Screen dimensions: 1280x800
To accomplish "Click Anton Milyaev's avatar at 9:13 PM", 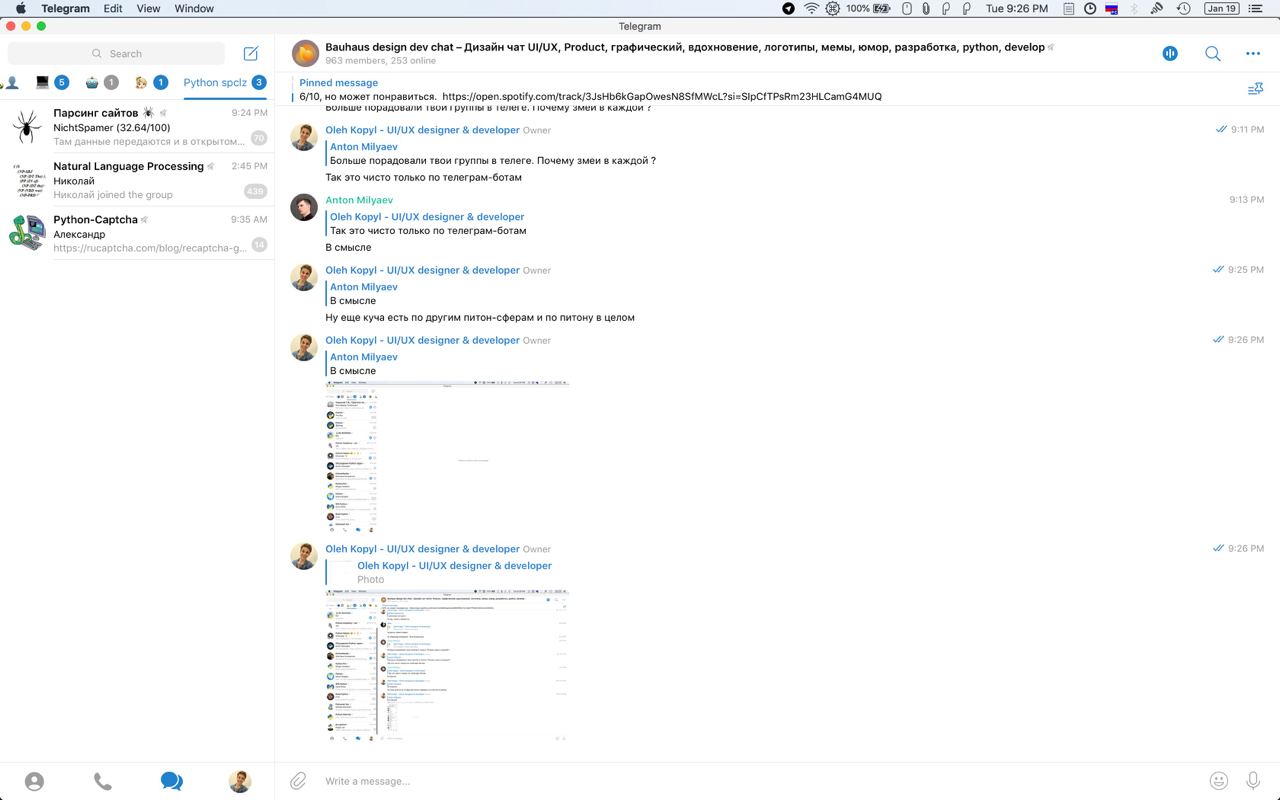I will tap(304, 207).
